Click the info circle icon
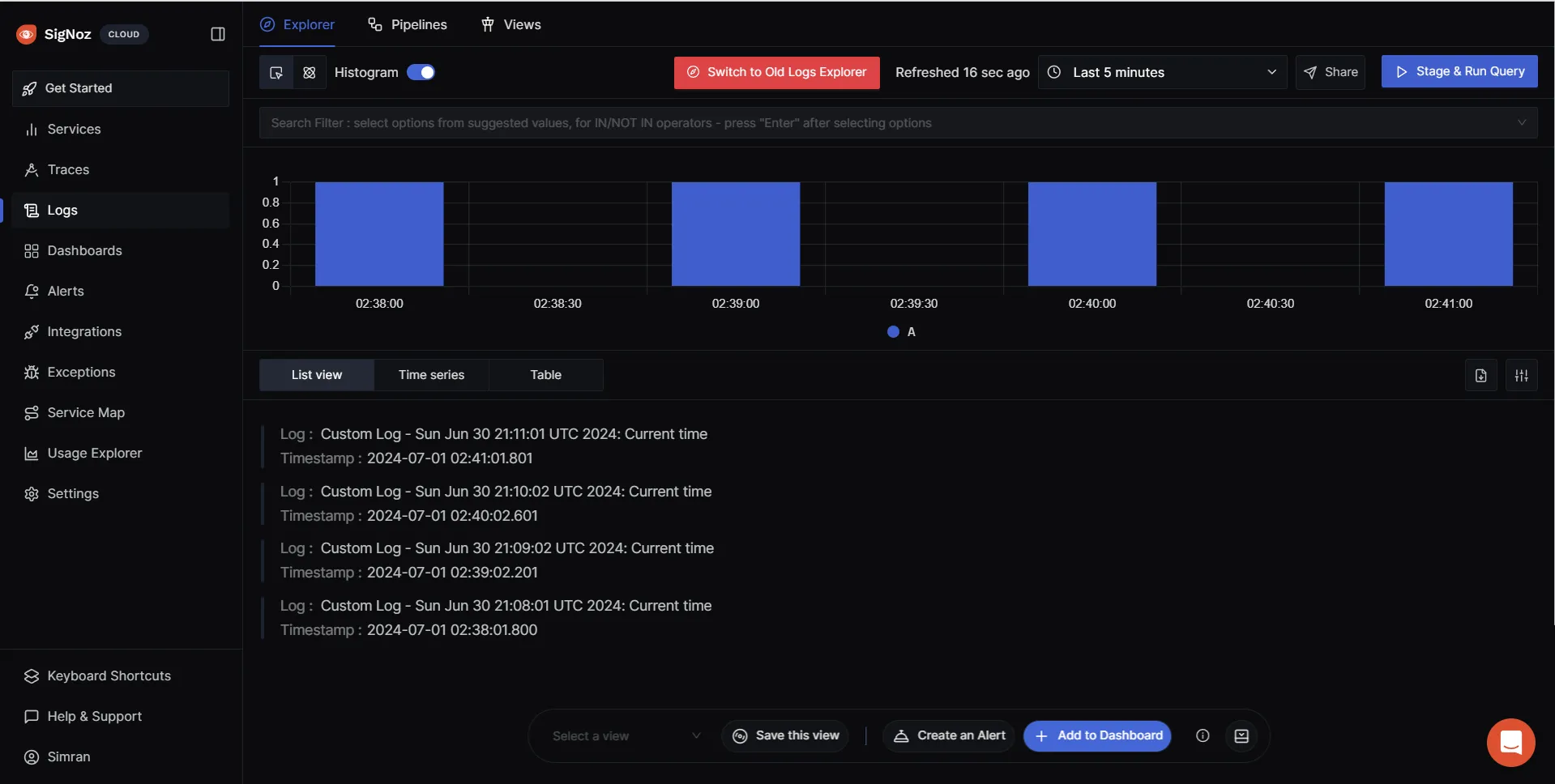The width and height of the screenshot is (1555, 784). [x=1203, y=736]
